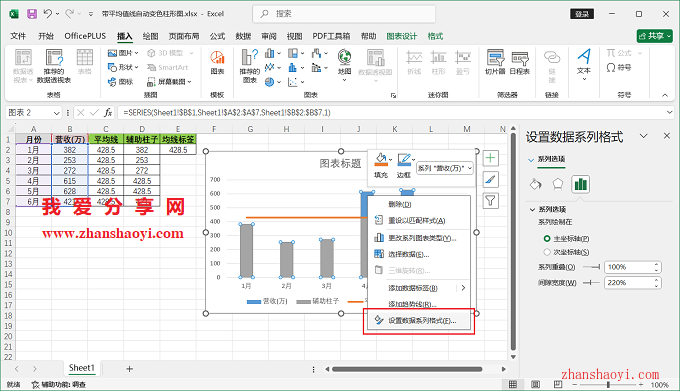Switch to Page Break Preview view

(x=558, y=384)
